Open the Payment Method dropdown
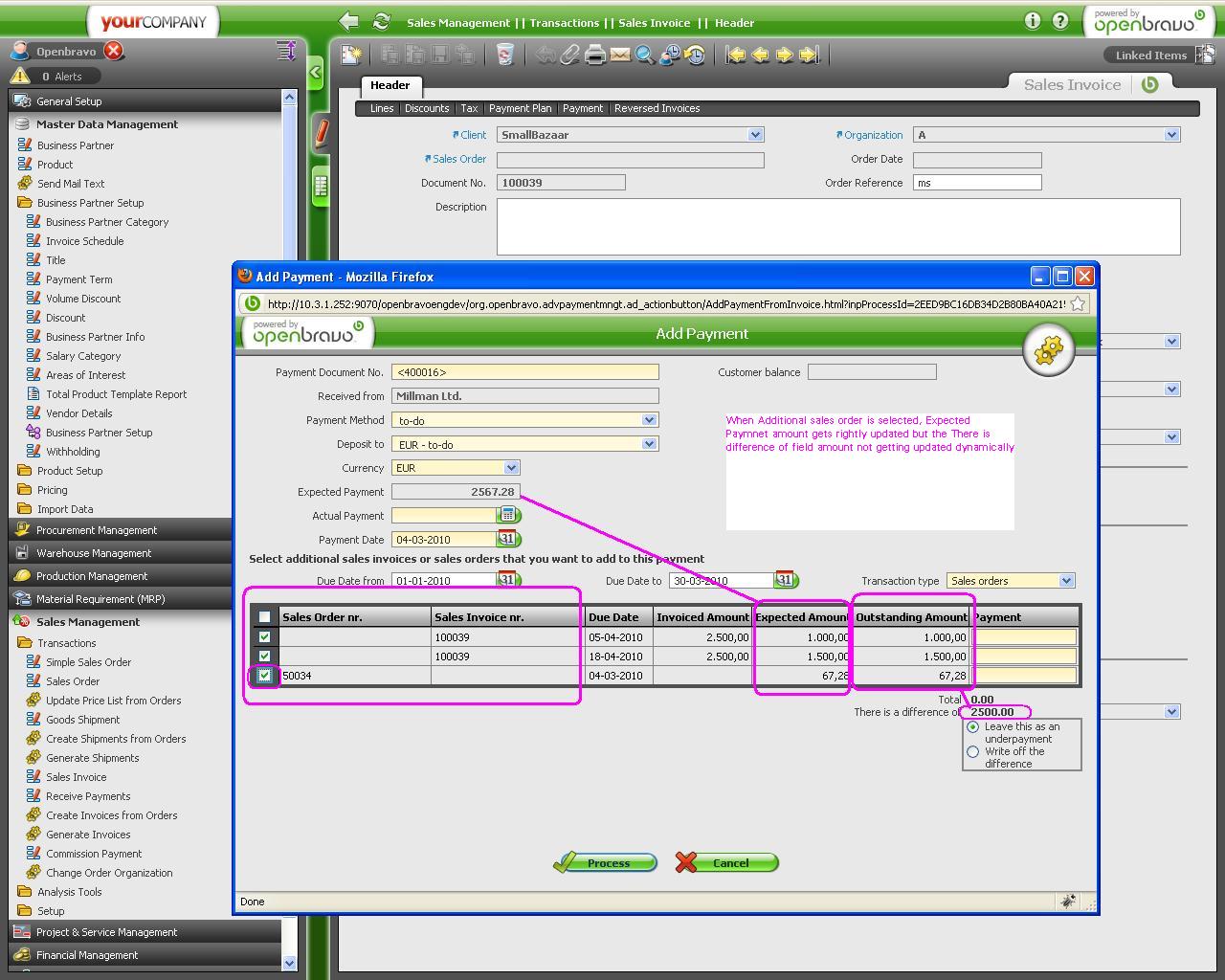 (649, 420)
